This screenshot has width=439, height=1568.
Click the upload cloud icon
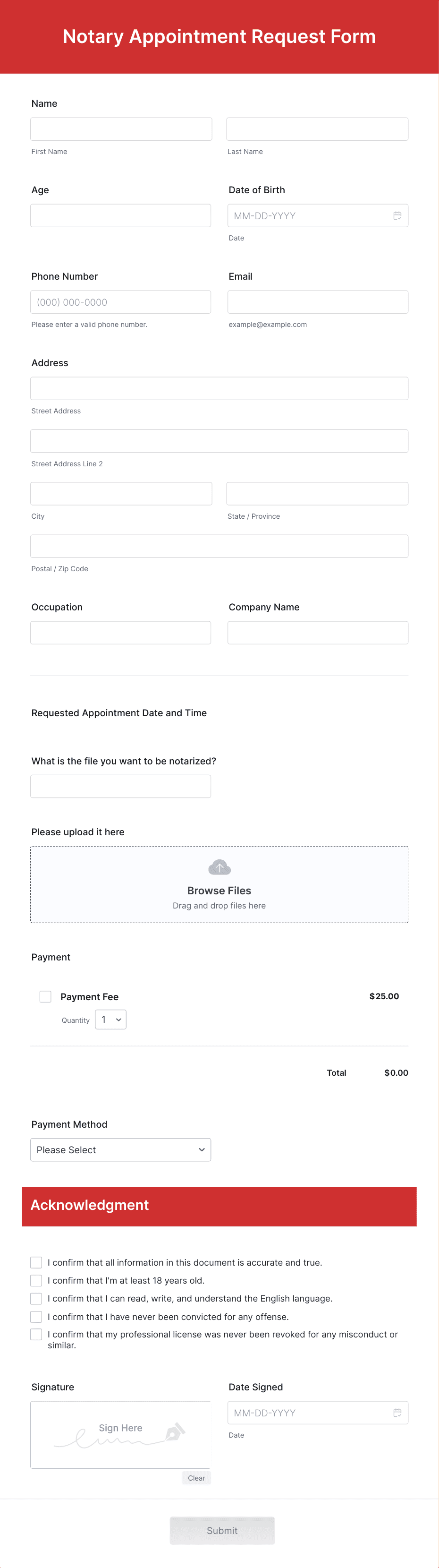click(x=219, y=866)
